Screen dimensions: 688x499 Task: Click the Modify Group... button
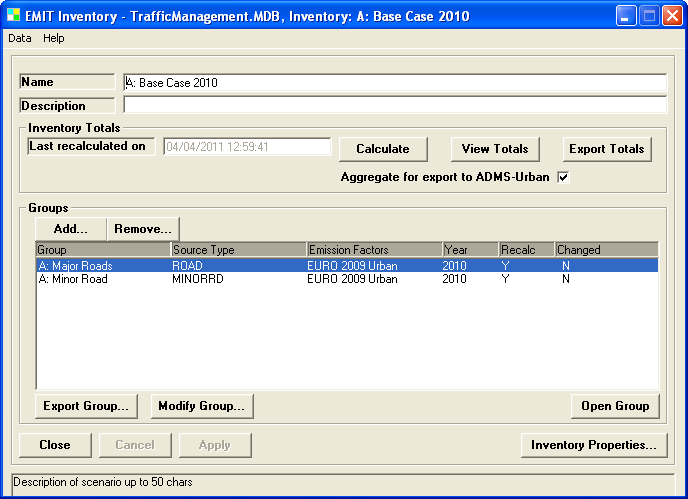[202, 406]
